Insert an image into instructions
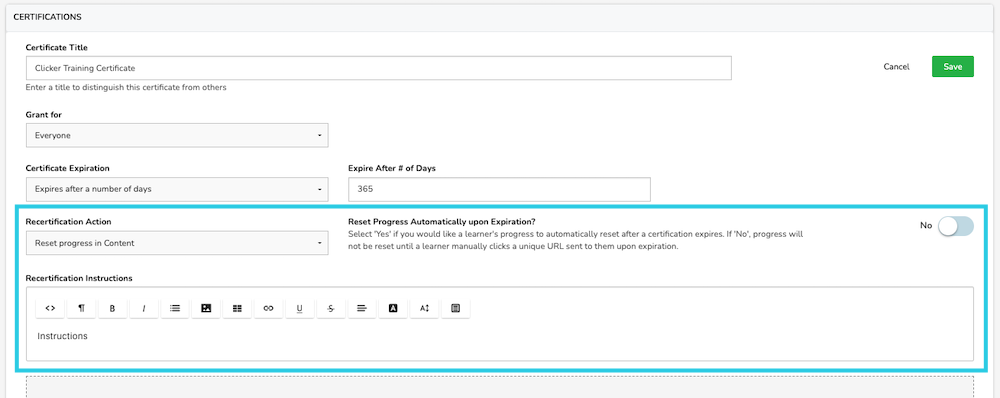 pos(206,308)
